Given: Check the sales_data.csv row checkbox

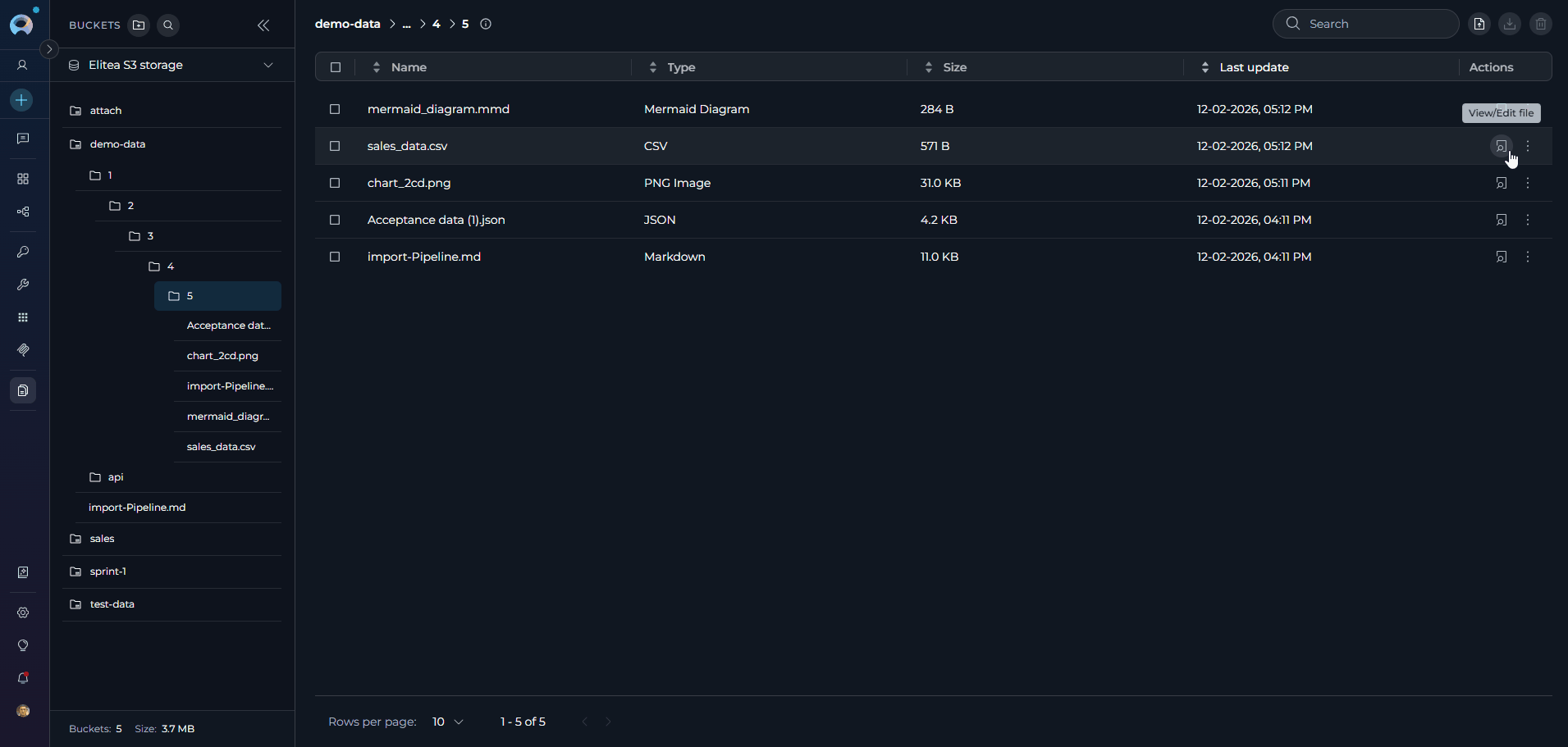Looking at the screenshot, I should (335, 146).
